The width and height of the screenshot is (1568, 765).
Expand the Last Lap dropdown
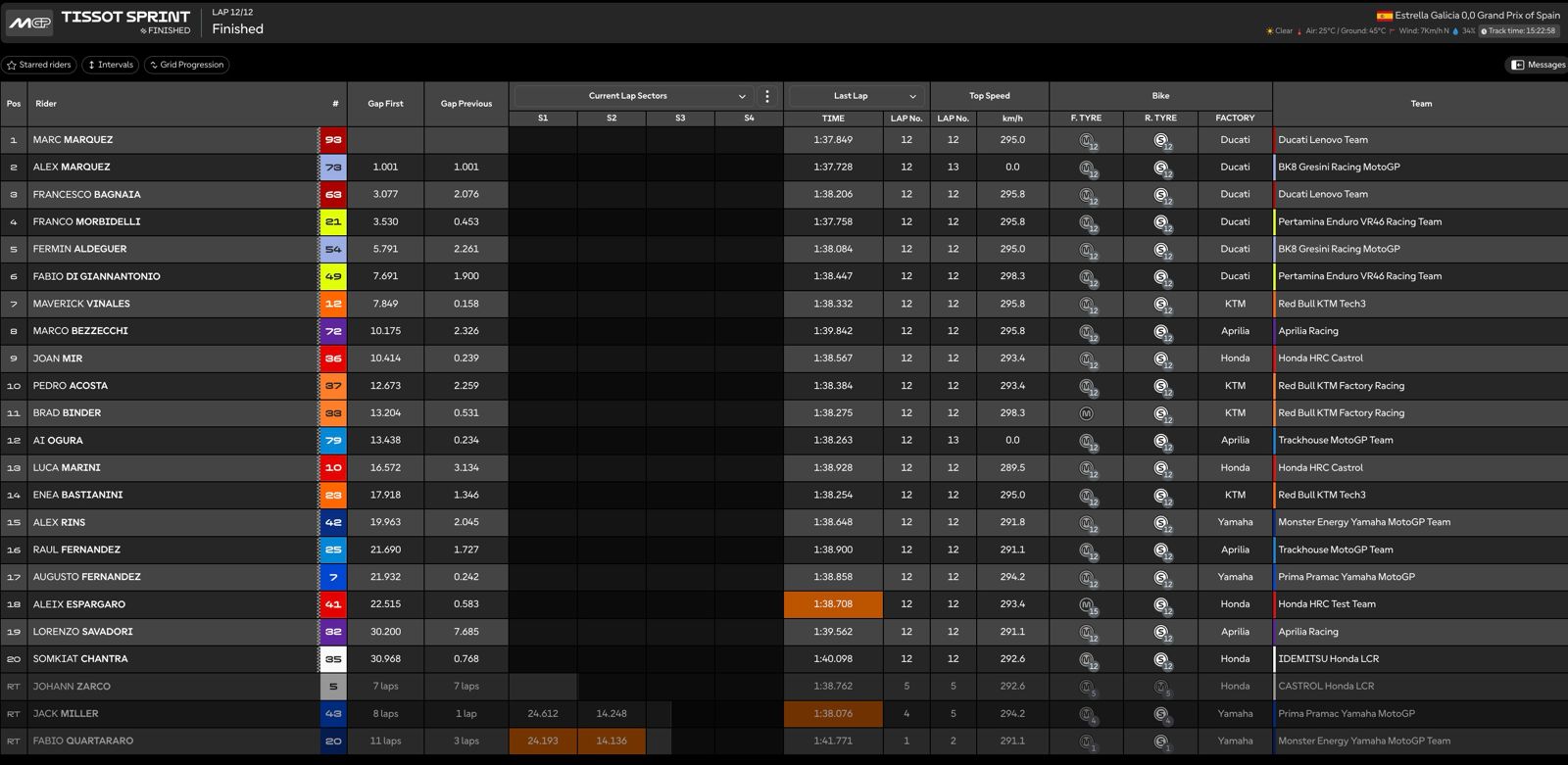[856, 96]
